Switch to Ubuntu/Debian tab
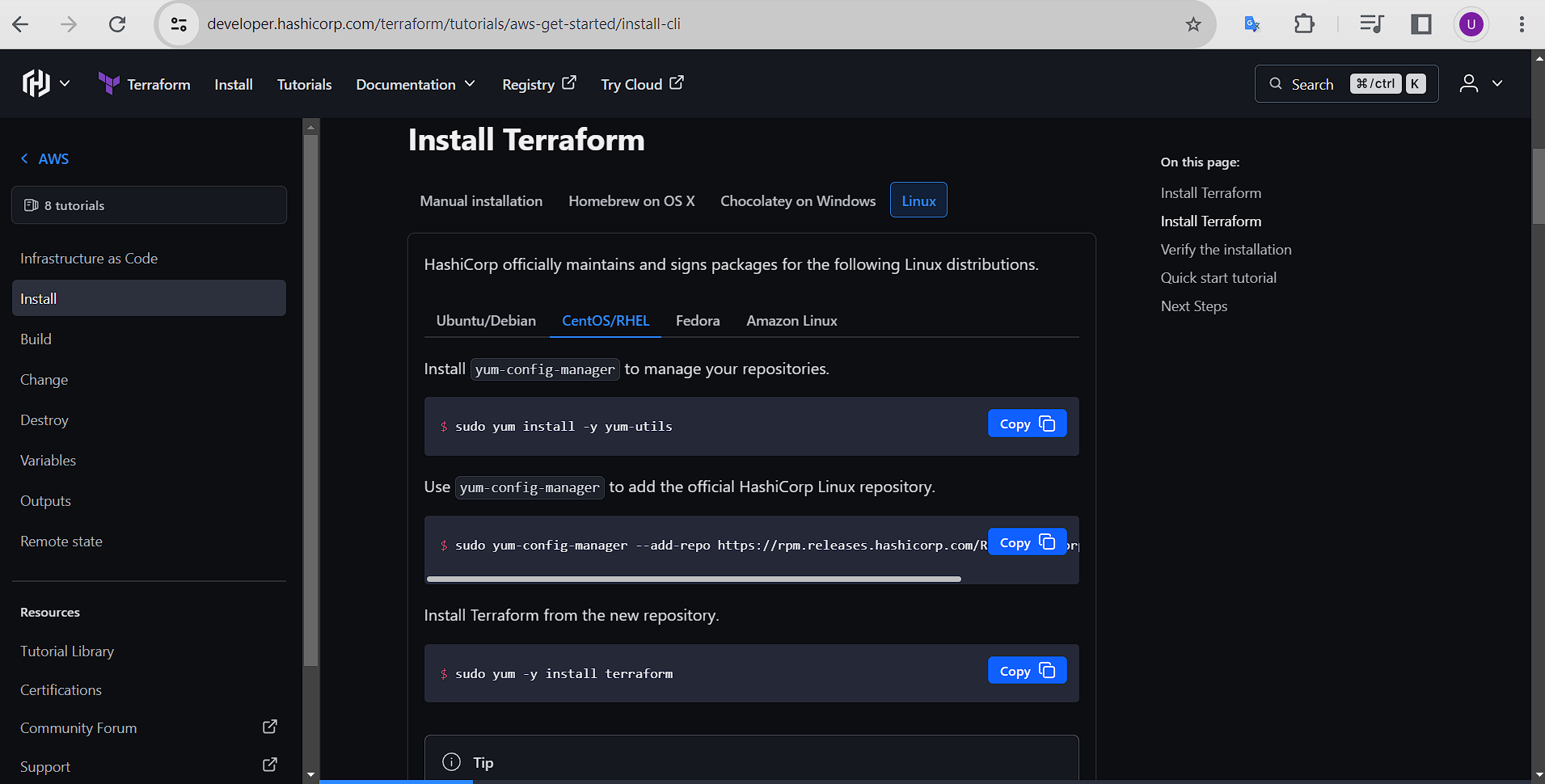Image resolution: width=1545 pixels, height=784 pixels. (x=485, y=321)
